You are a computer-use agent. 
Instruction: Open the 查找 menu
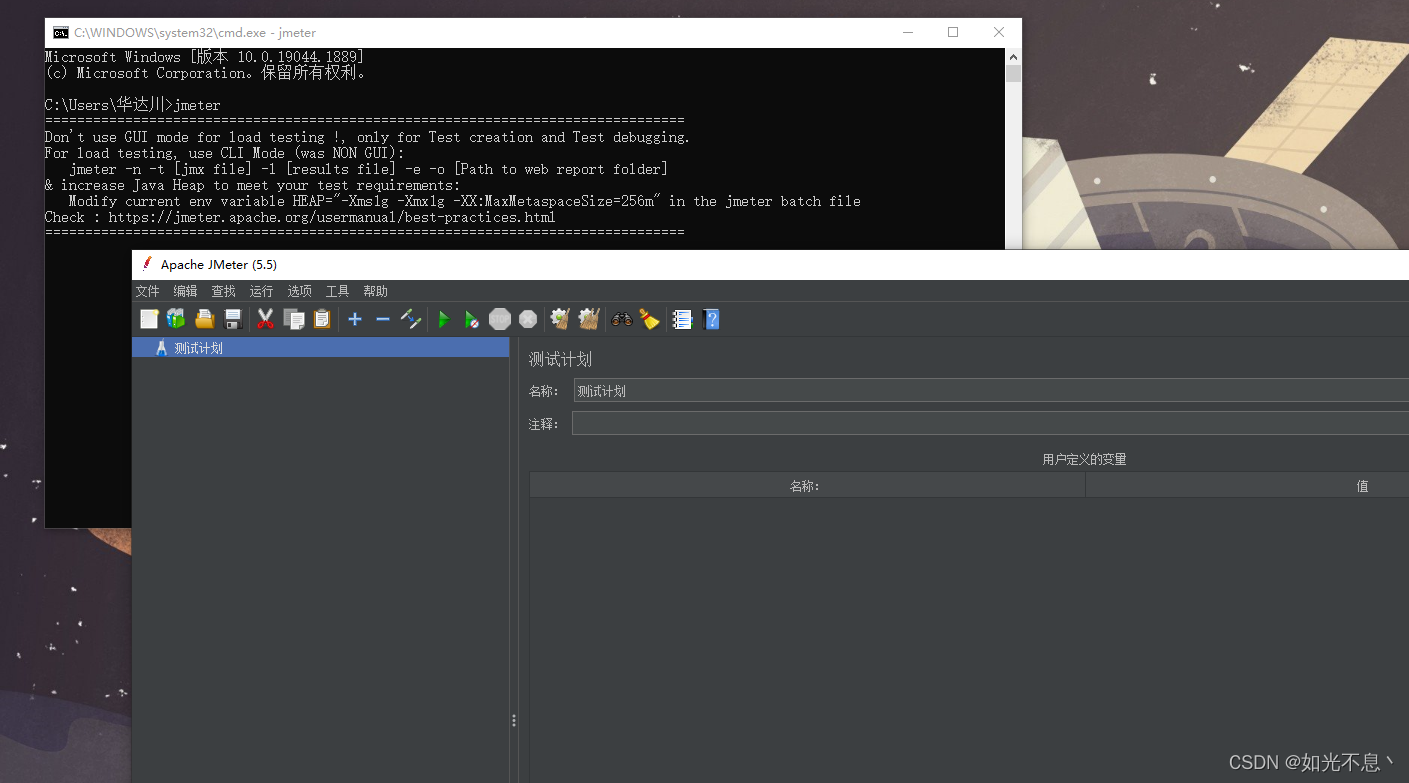coord(224,291)
